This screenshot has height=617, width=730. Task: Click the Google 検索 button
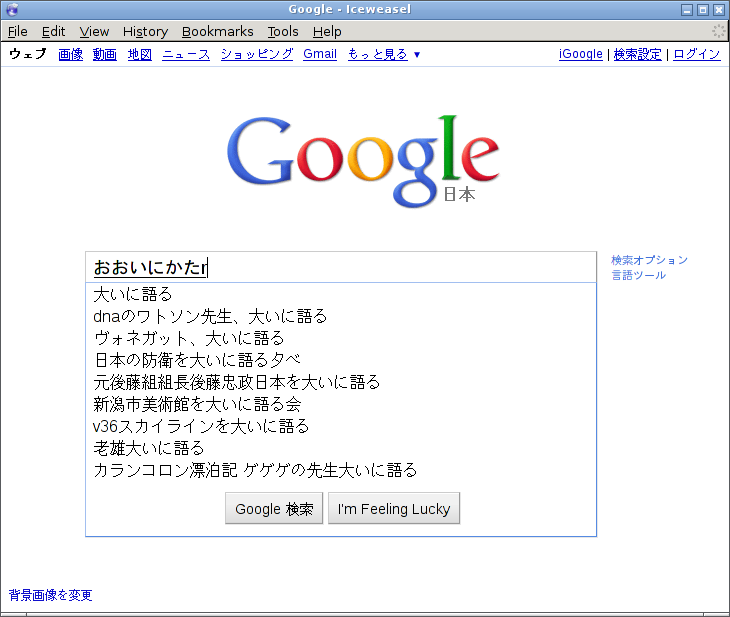point(274,508)
